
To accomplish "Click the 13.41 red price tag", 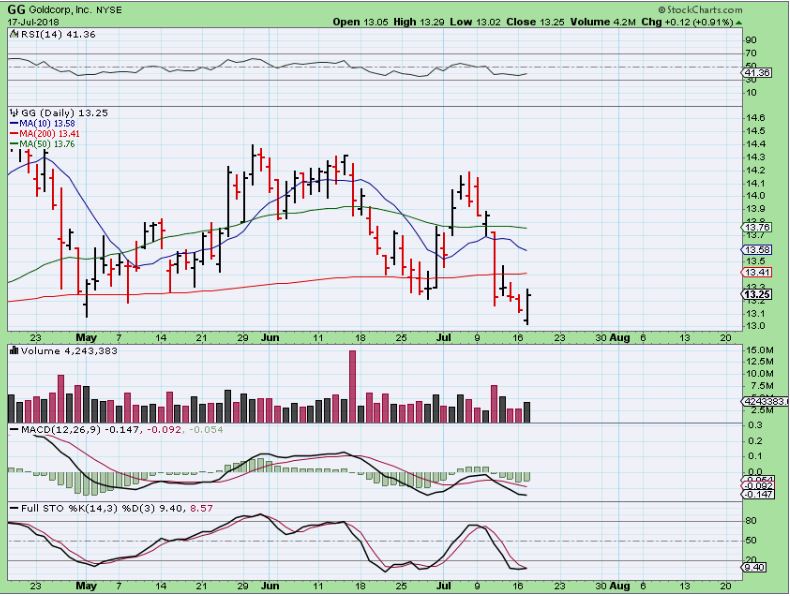I will pyautogui.click(x=757, y=273).
